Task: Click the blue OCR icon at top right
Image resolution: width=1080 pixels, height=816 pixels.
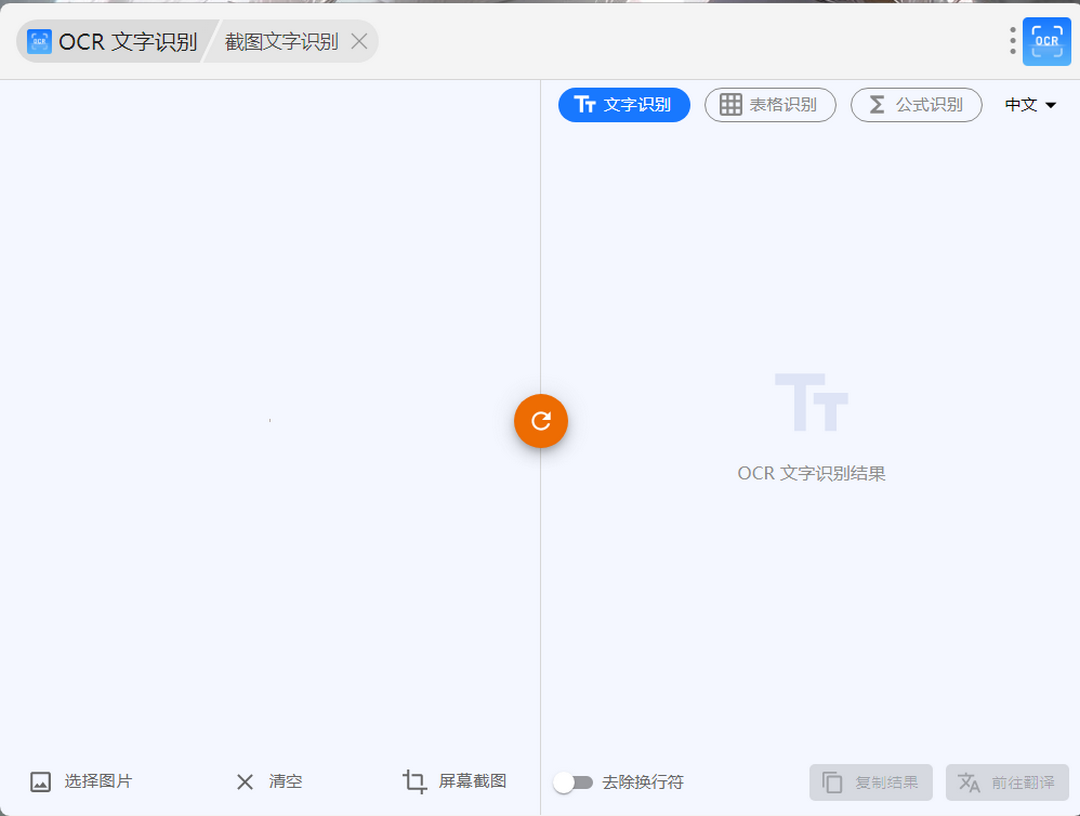Action: (1046, 41)
